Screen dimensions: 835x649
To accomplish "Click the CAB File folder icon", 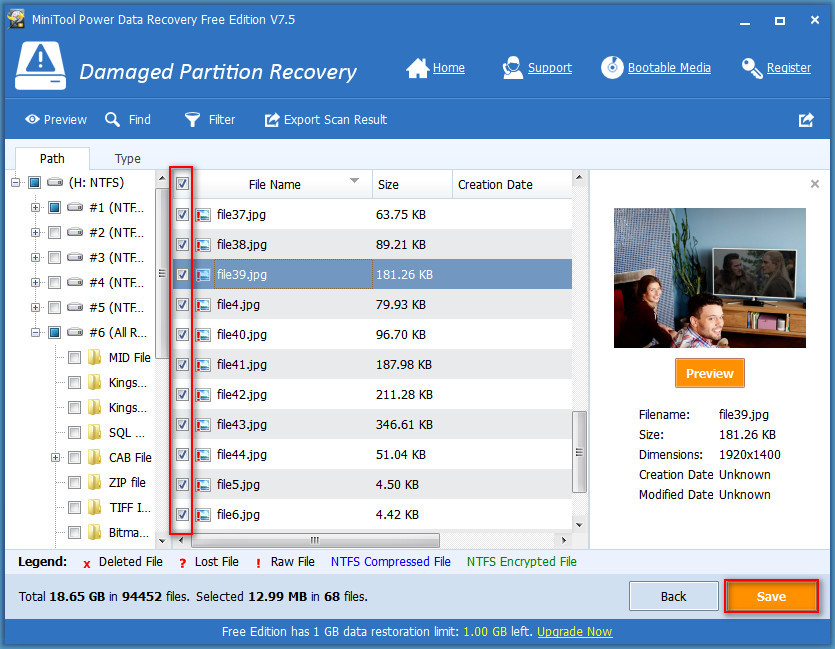I will [94, 457].
